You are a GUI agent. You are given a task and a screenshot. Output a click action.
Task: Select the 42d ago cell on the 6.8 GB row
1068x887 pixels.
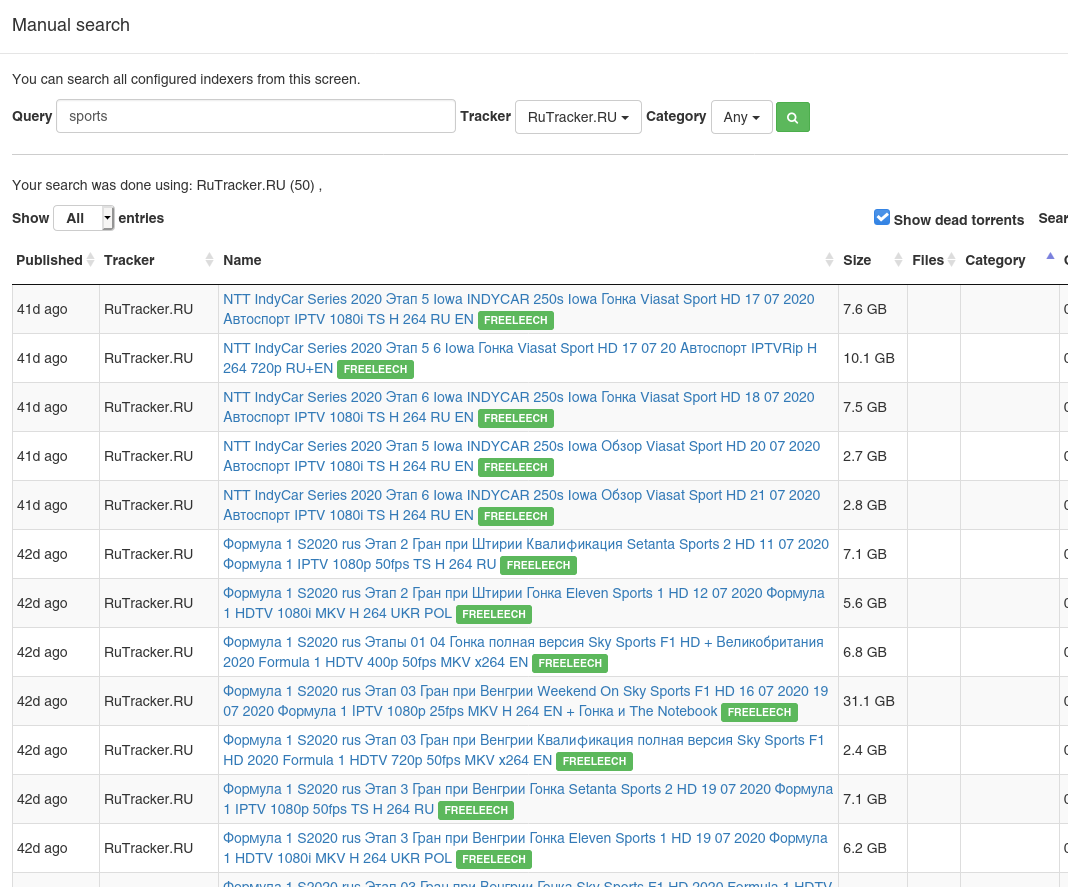pos(42,652)
